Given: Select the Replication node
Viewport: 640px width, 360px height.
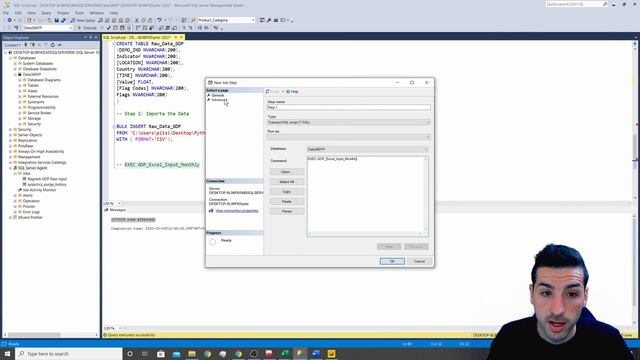Looking at the screenshot, I should pos(27,140).
